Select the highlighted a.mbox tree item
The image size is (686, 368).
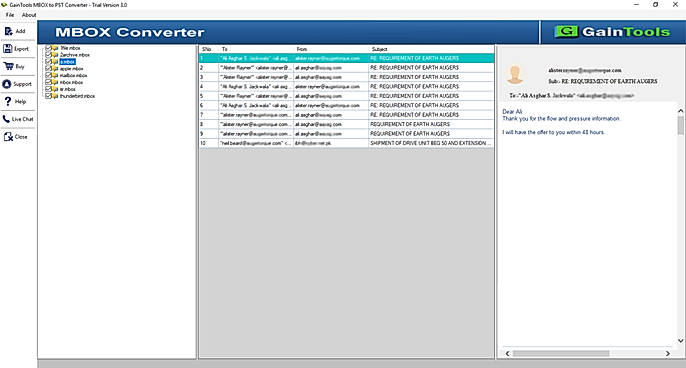[x=67, y=62]
